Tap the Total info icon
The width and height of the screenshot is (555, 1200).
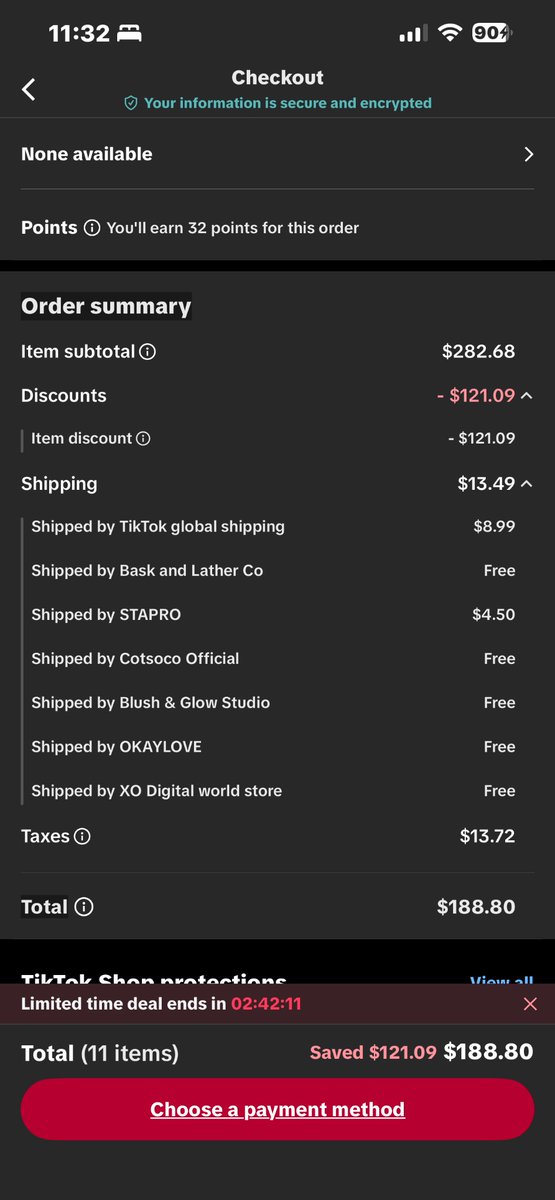(x=85, y=907)
